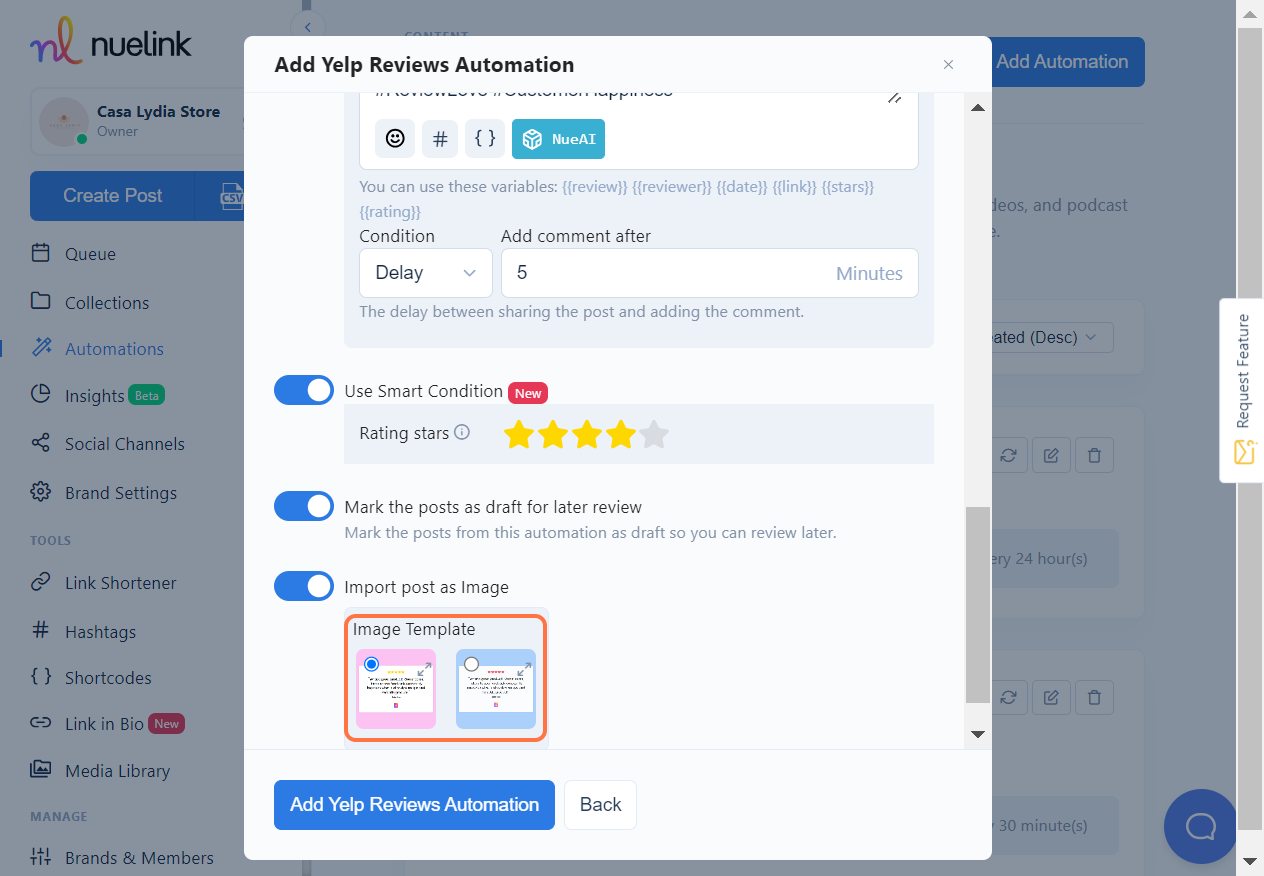Image resolution: width=1264 pixels, height=876 pixels.
Task: Collapse the sidebar with the chevron arrow
Action: (x=308, y=27)
